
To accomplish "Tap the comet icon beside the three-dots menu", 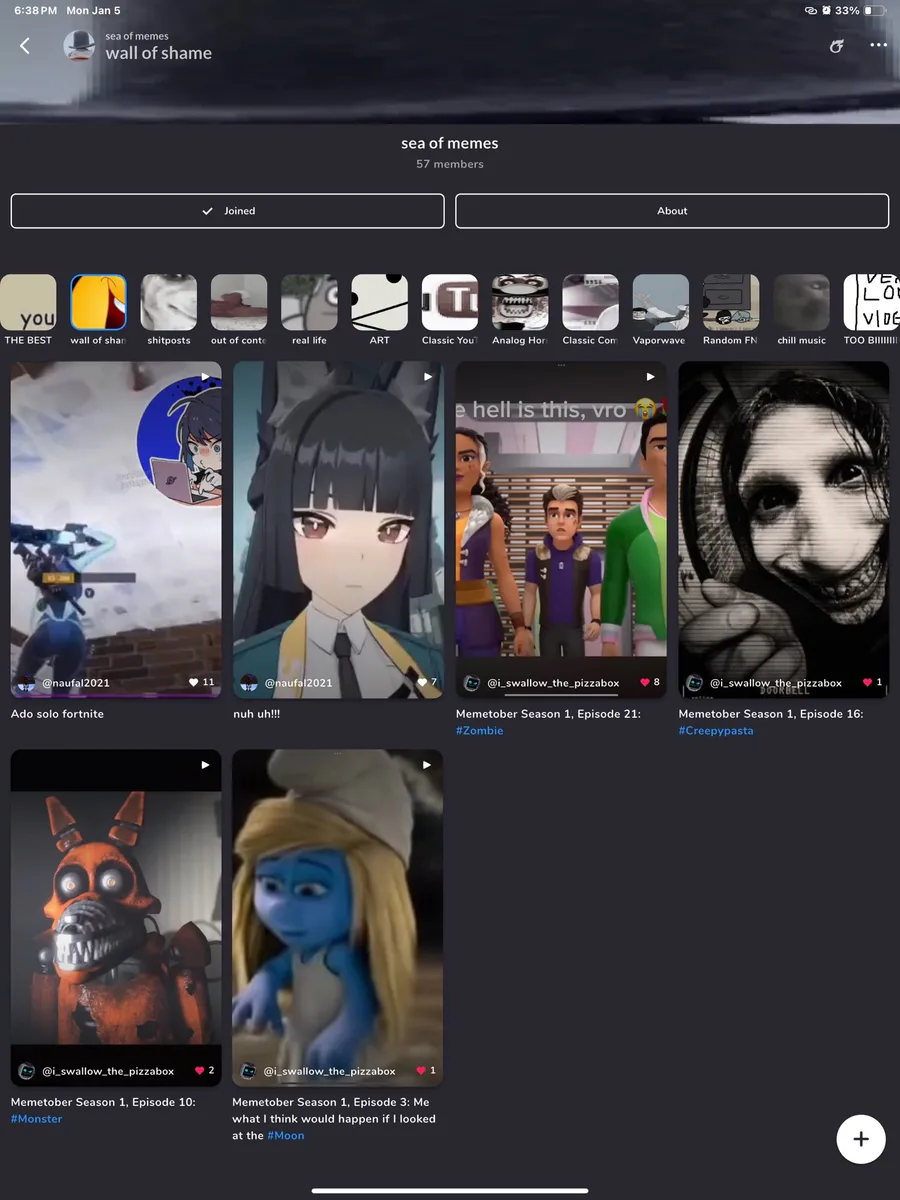I will pyautogui.click(x=837, y=46).
